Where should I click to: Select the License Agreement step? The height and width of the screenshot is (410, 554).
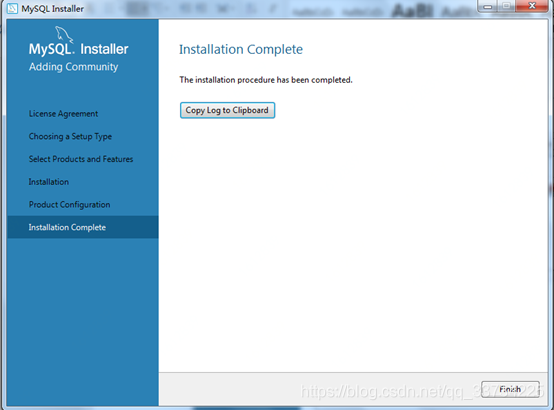(x=63, y=114)
